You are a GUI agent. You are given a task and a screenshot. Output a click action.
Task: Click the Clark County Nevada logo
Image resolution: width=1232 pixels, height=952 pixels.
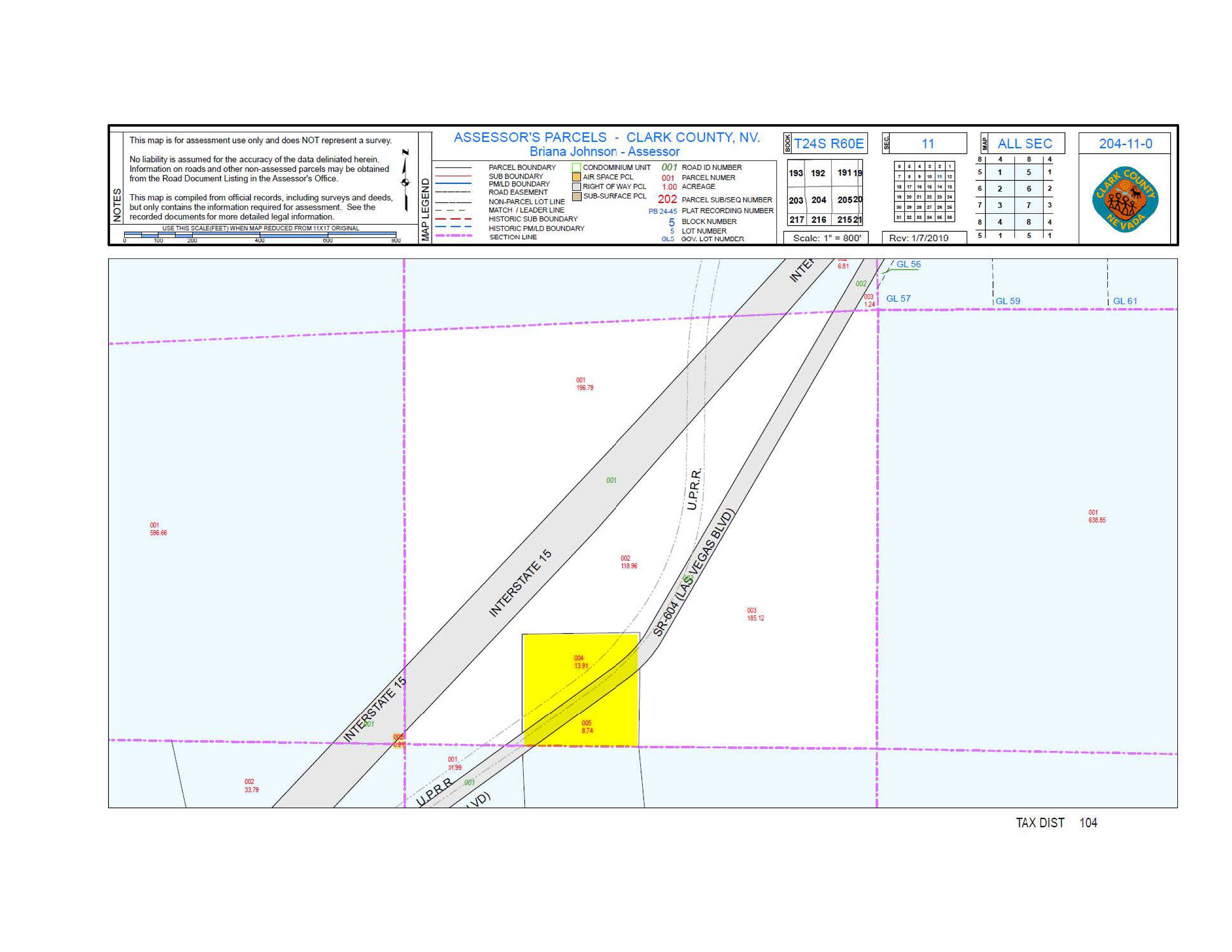point(1124,199)
